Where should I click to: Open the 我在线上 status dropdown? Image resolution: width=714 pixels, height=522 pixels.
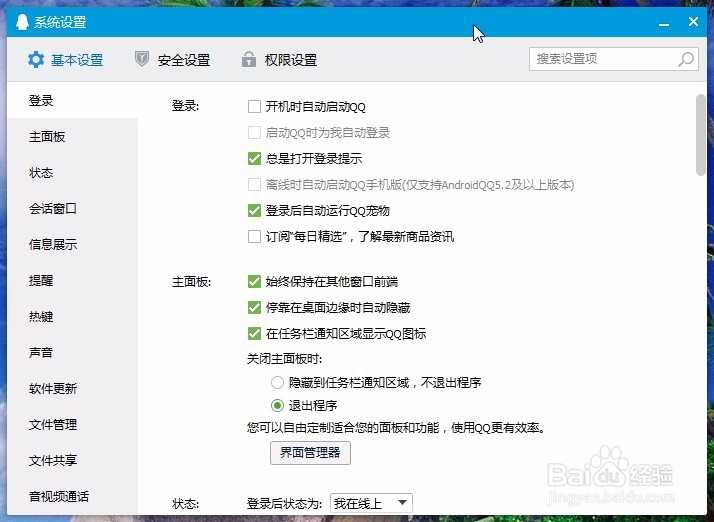(x=371, y=503)
